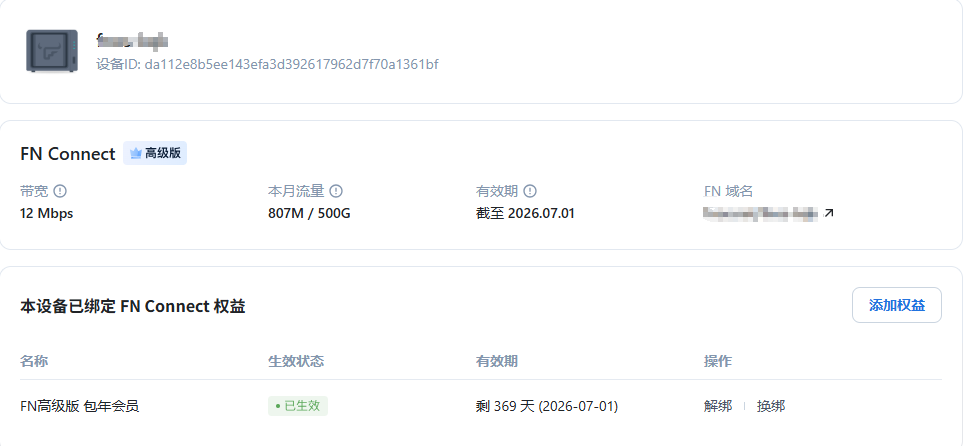Click the device ID text
The height and width of the screenshot is (446, 967).
(267, 64)
